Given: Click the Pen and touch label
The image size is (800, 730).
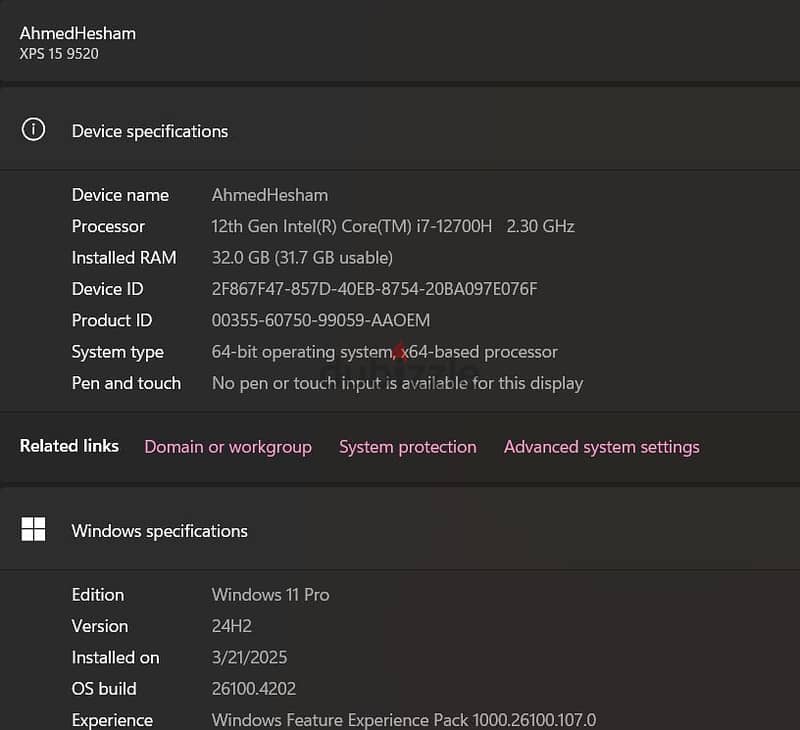Looking at the screenshot, I should (x=127, y=383).
